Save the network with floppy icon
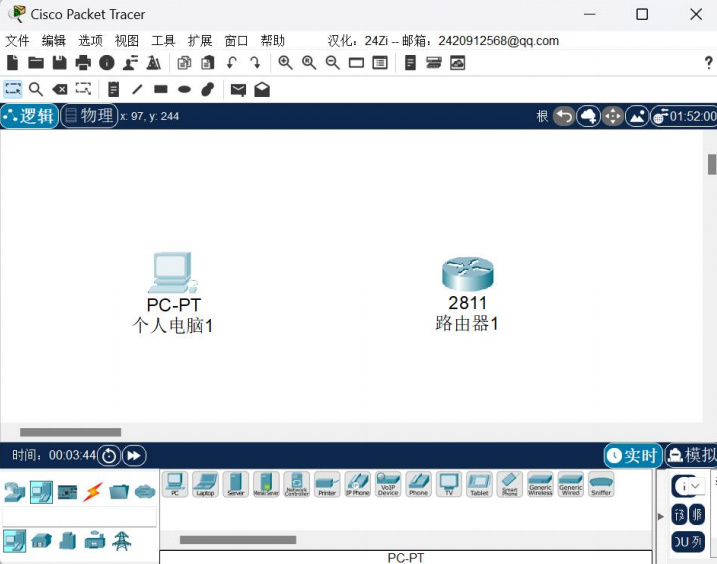This screenshot has height=564, width=717. 59,63
